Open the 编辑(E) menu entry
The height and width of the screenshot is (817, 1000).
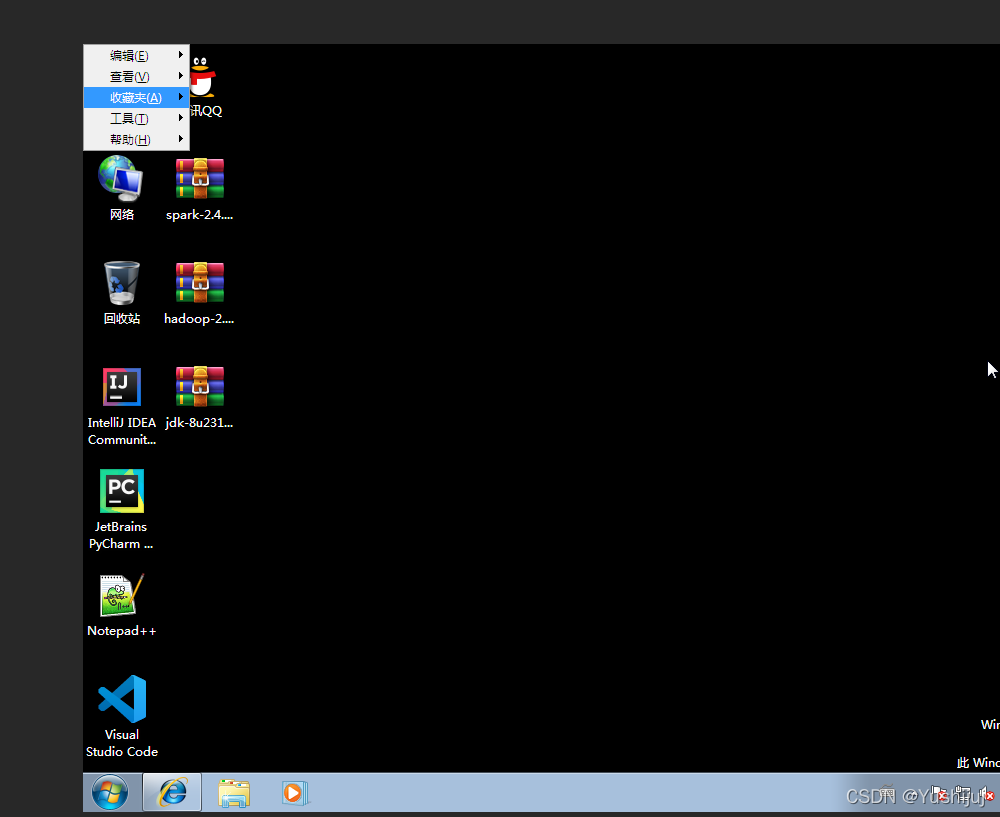136,55
